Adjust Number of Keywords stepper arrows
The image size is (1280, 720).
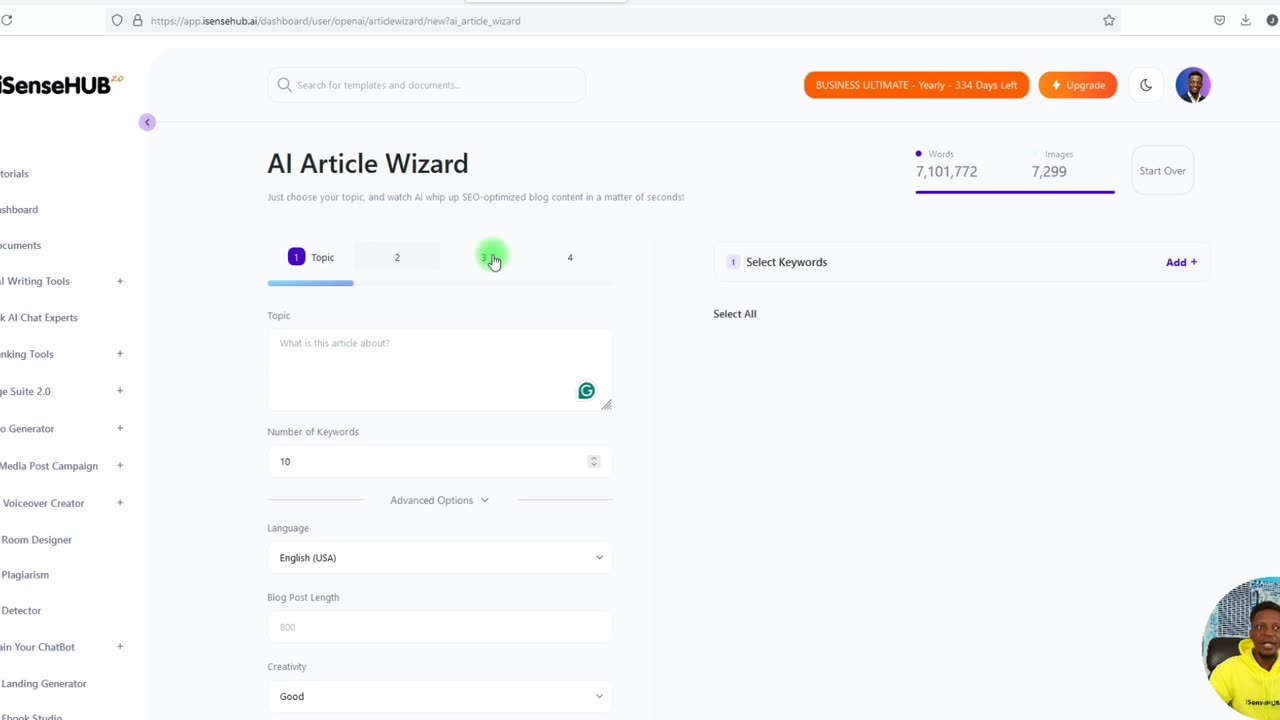click(x=594, y=461)
